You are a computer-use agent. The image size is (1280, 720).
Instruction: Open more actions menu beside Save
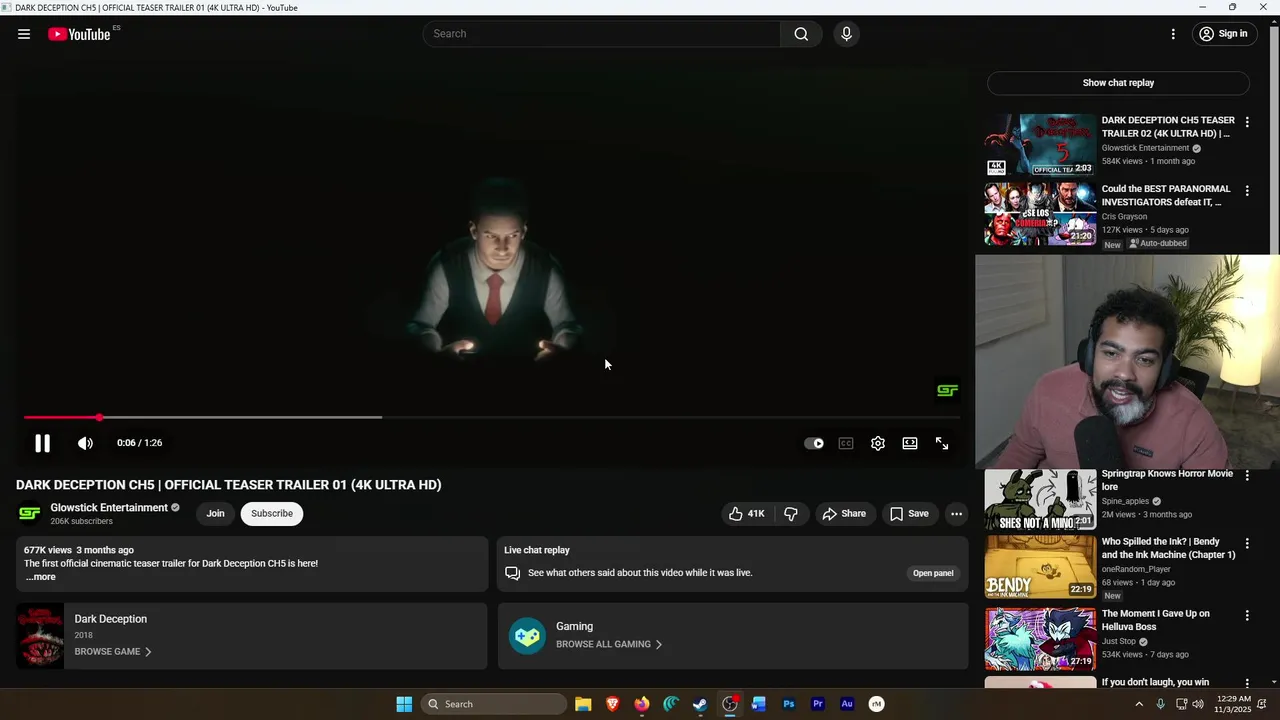[956, 513]
